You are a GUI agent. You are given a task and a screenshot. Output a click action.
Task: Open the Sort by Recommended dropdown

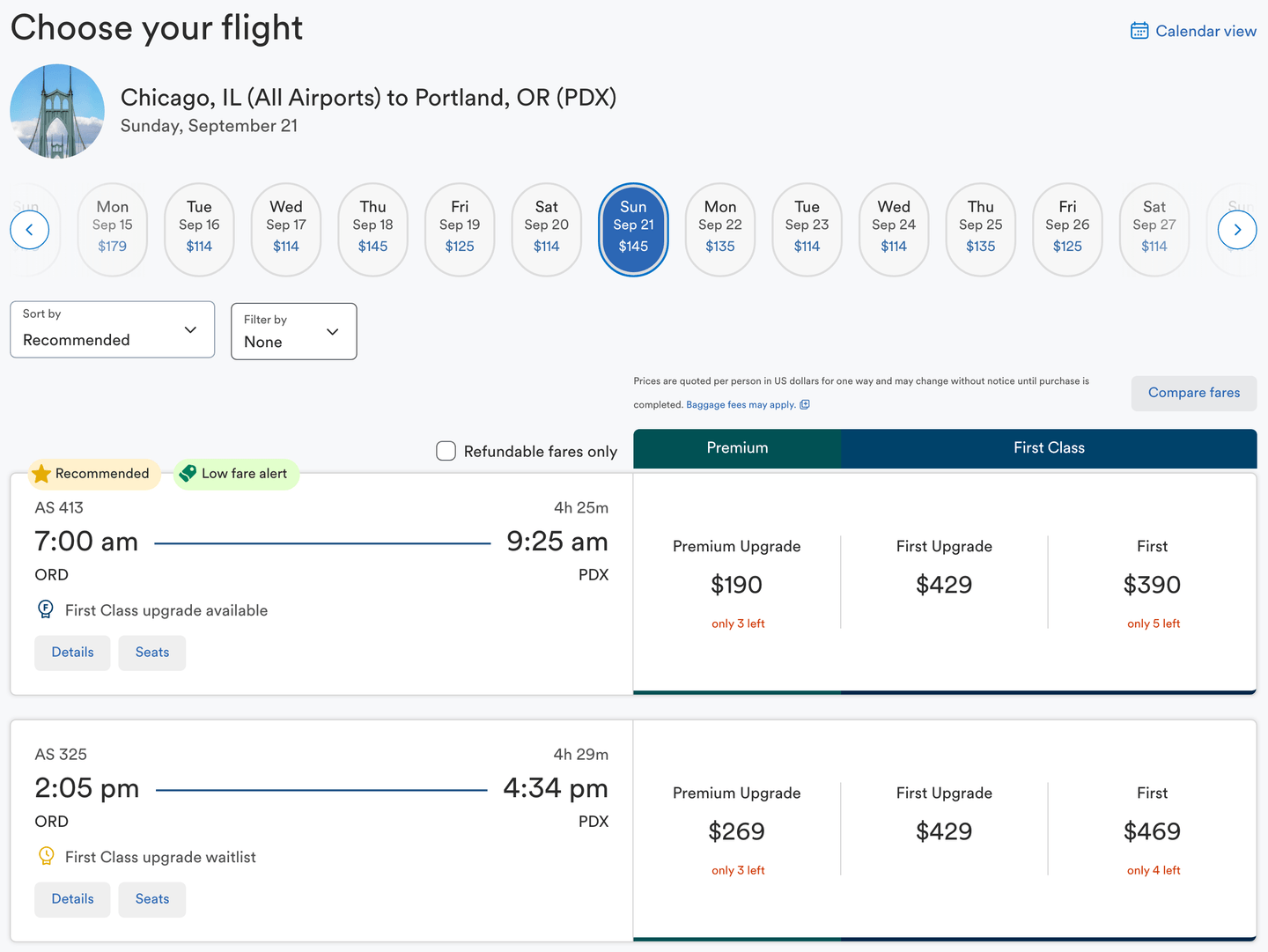112,329
